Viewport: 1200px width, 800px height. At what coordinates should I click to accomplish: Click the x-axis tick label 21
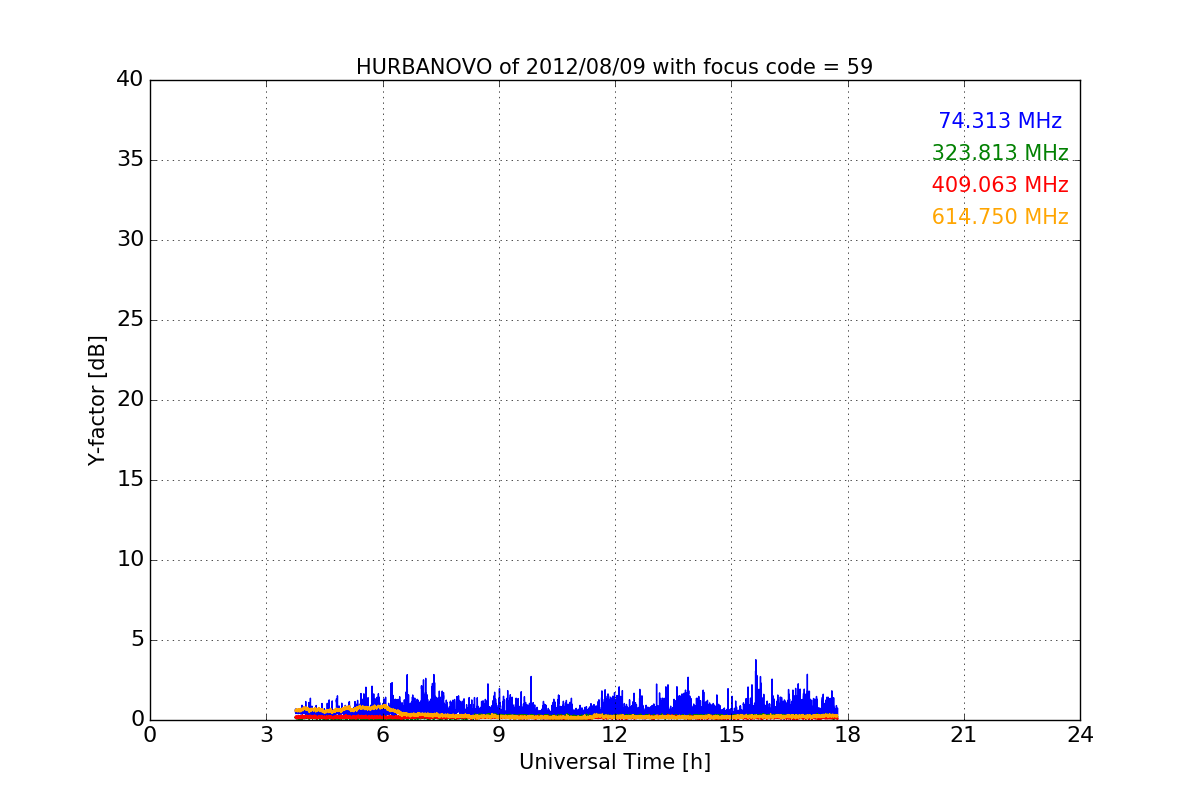(x=963, y=734)
